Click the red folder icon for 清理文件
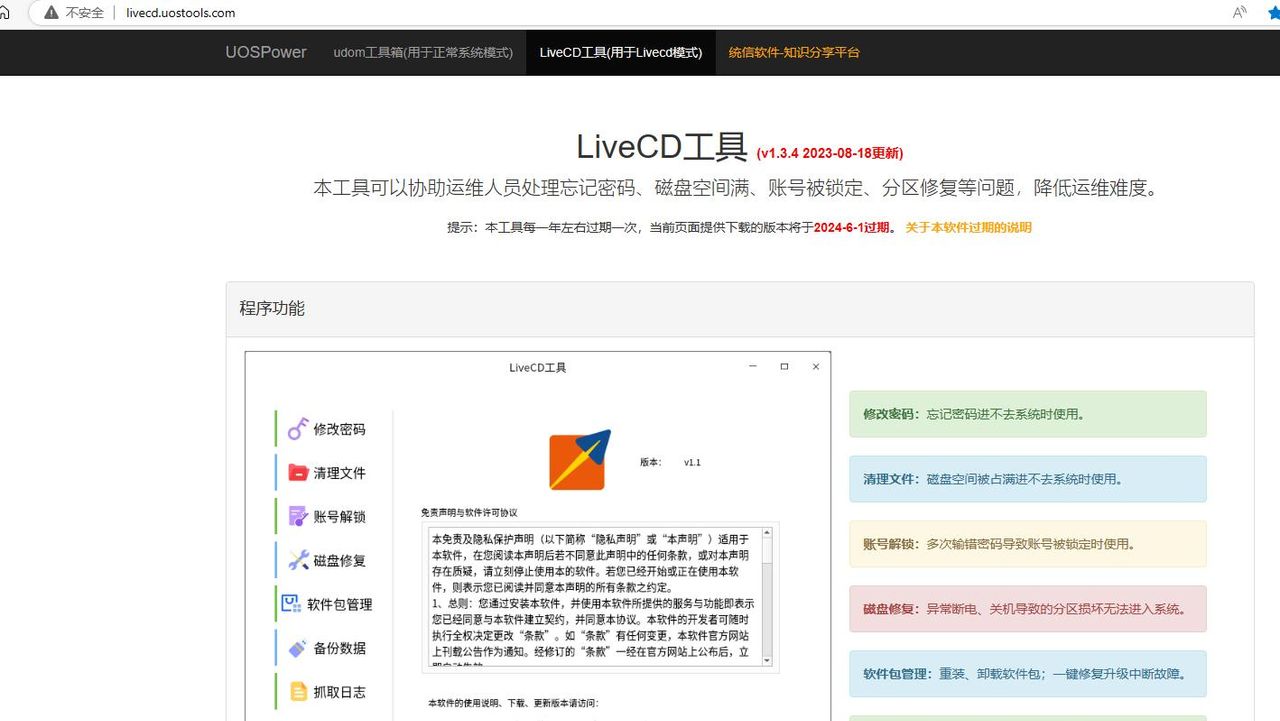The height and width of the screenshot is (721, 1280). 298,473
